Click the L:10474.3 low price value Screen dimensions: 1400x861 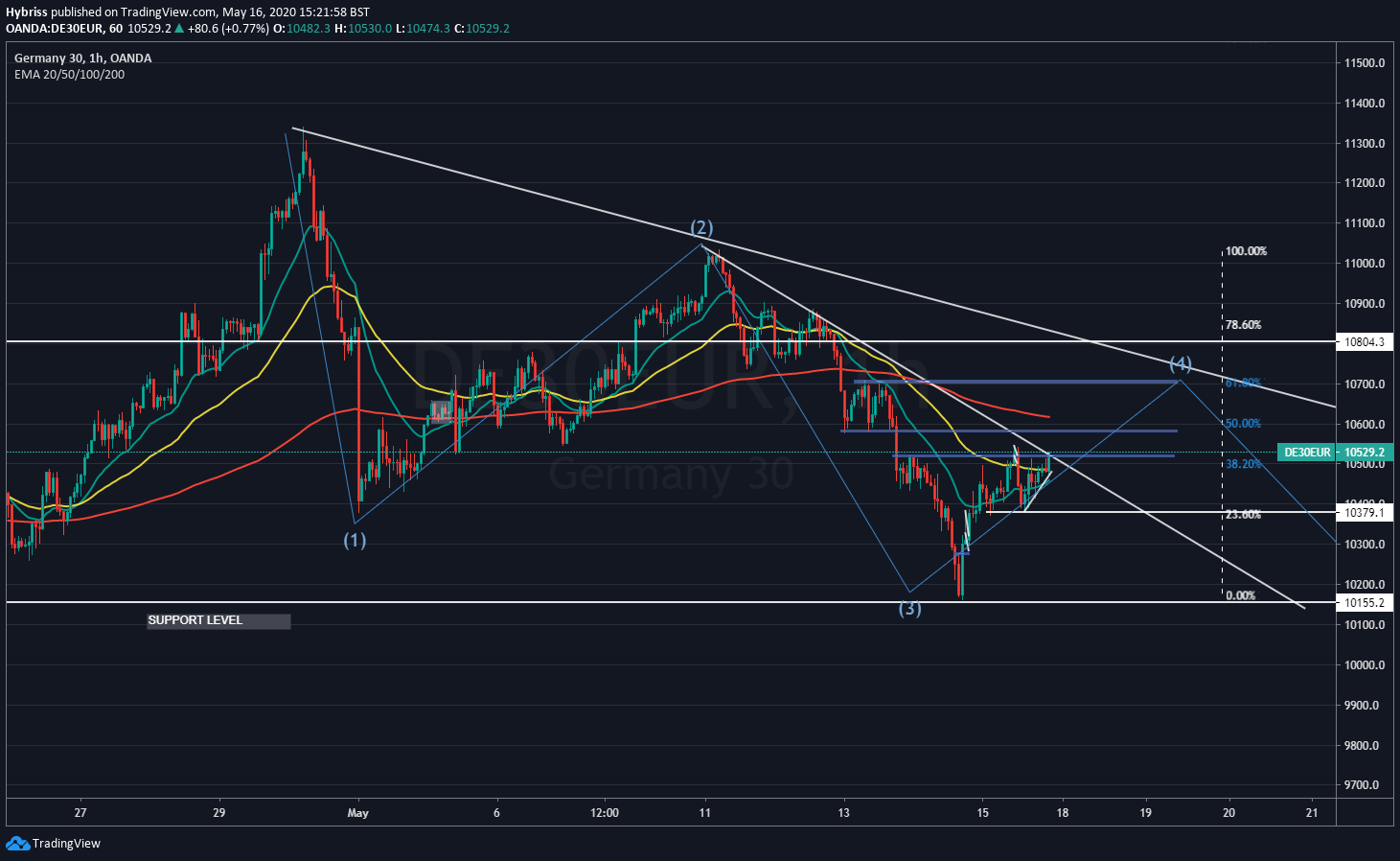coord(424,29)
